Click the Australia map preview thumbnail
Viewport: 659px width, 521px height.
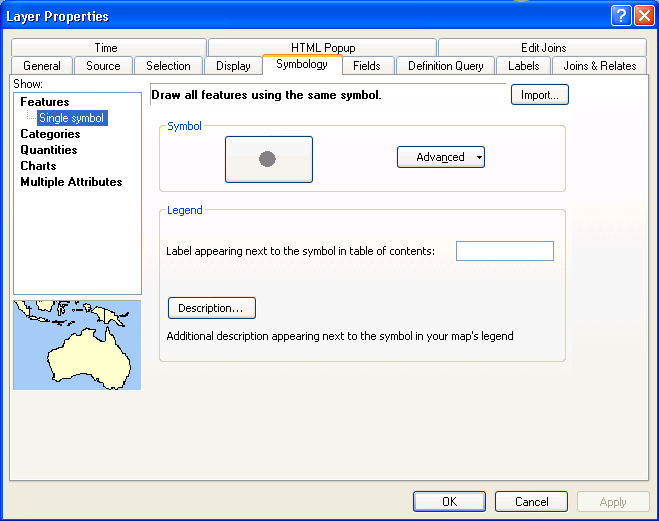coord(77,345)
